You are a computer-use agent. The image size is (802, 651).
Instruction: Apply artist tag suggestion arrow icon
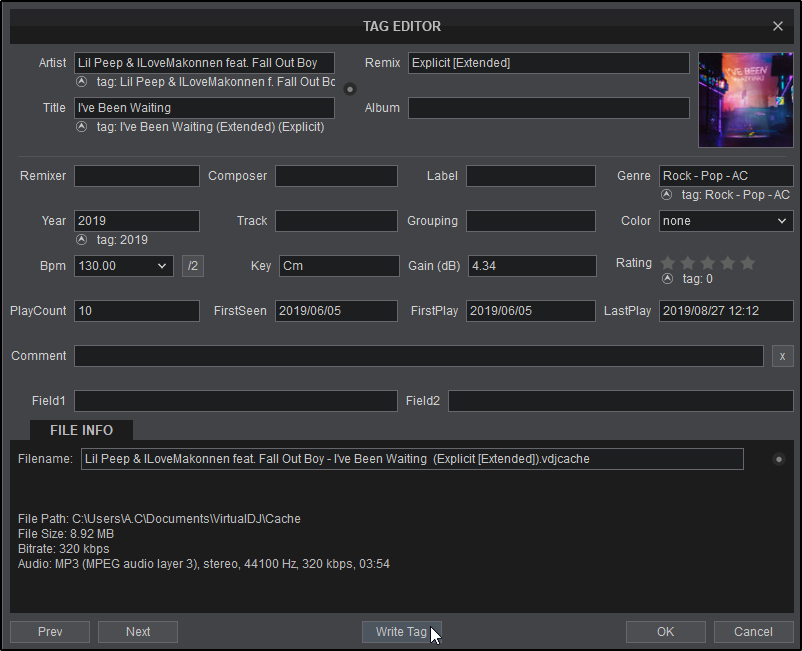coord(81,82)
